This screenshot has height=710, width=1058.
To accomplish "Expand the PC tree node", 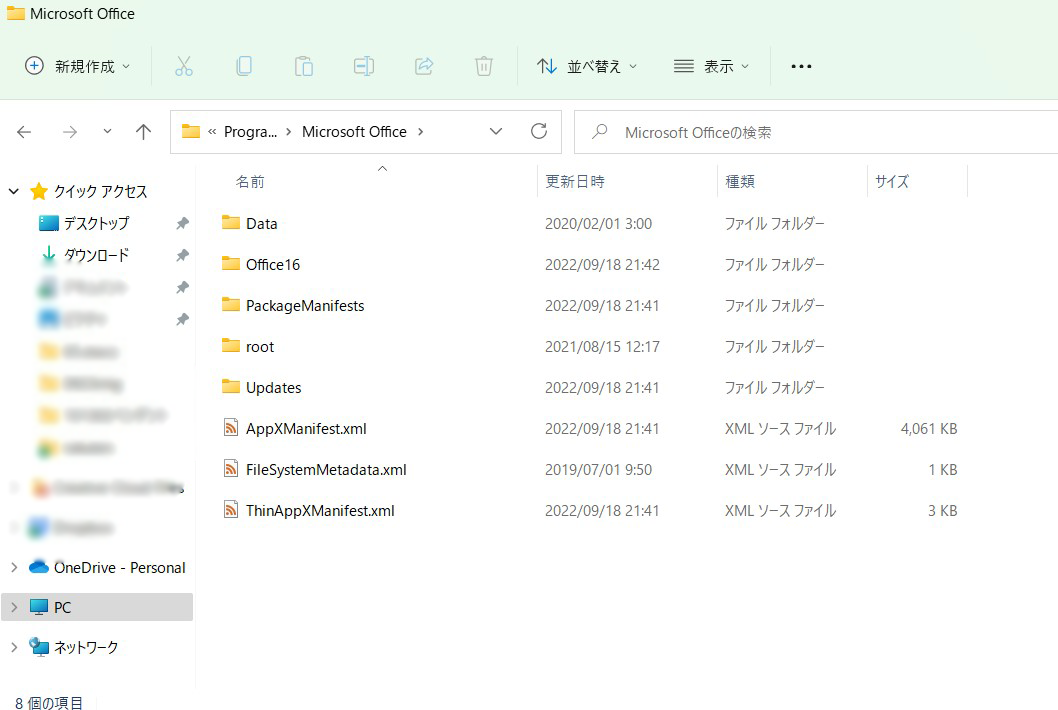I will 13,607.
